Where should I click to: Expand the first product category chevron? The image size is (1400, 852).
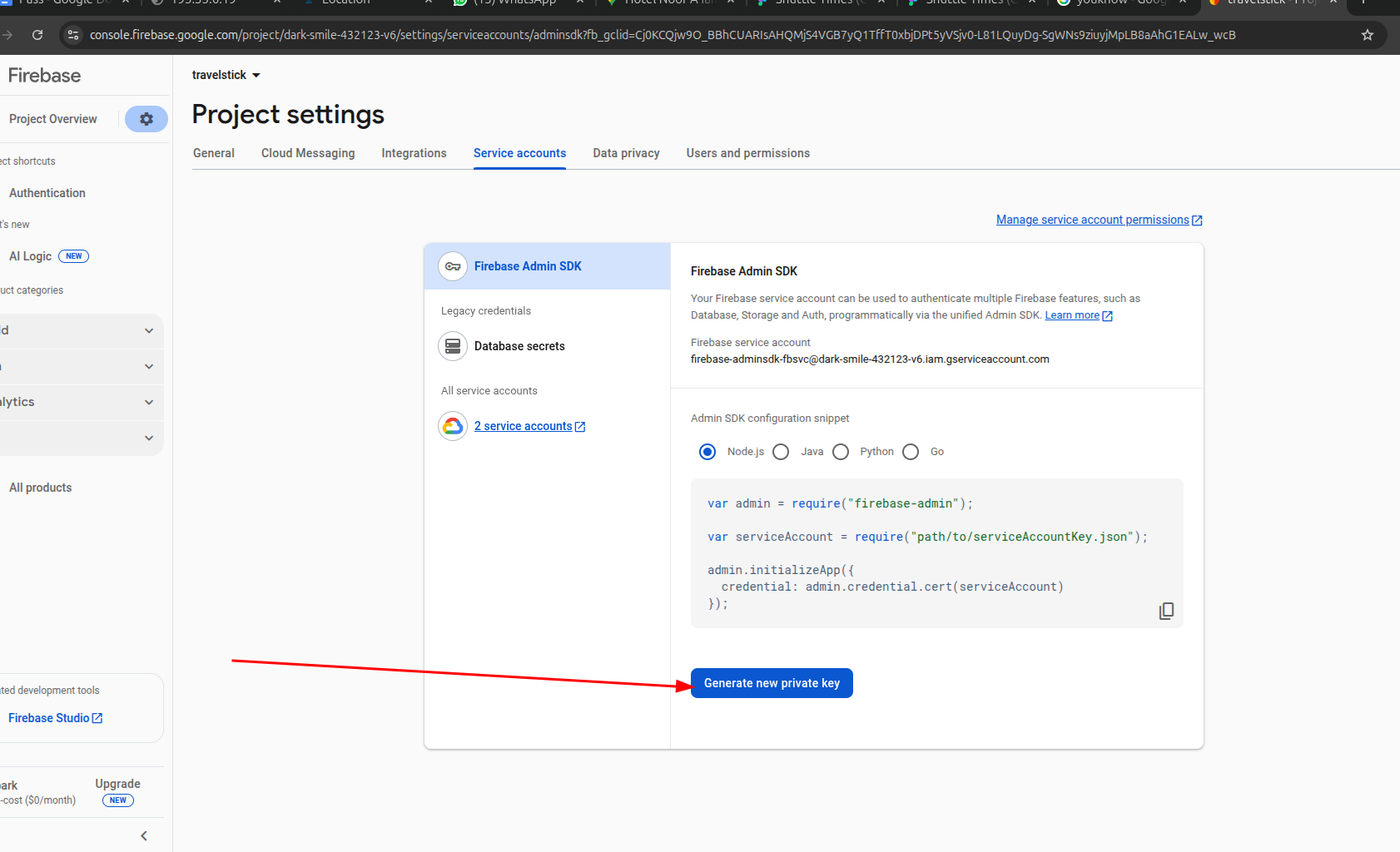pos(149,330)
